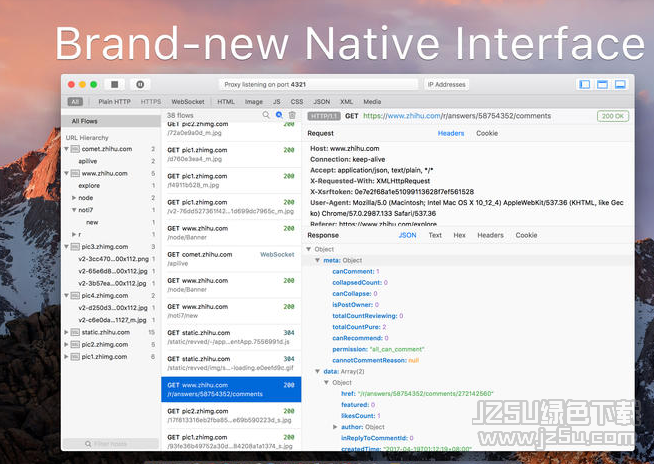Select All Flows in sidebar
The image size is (654, 464).
point(111,121)
